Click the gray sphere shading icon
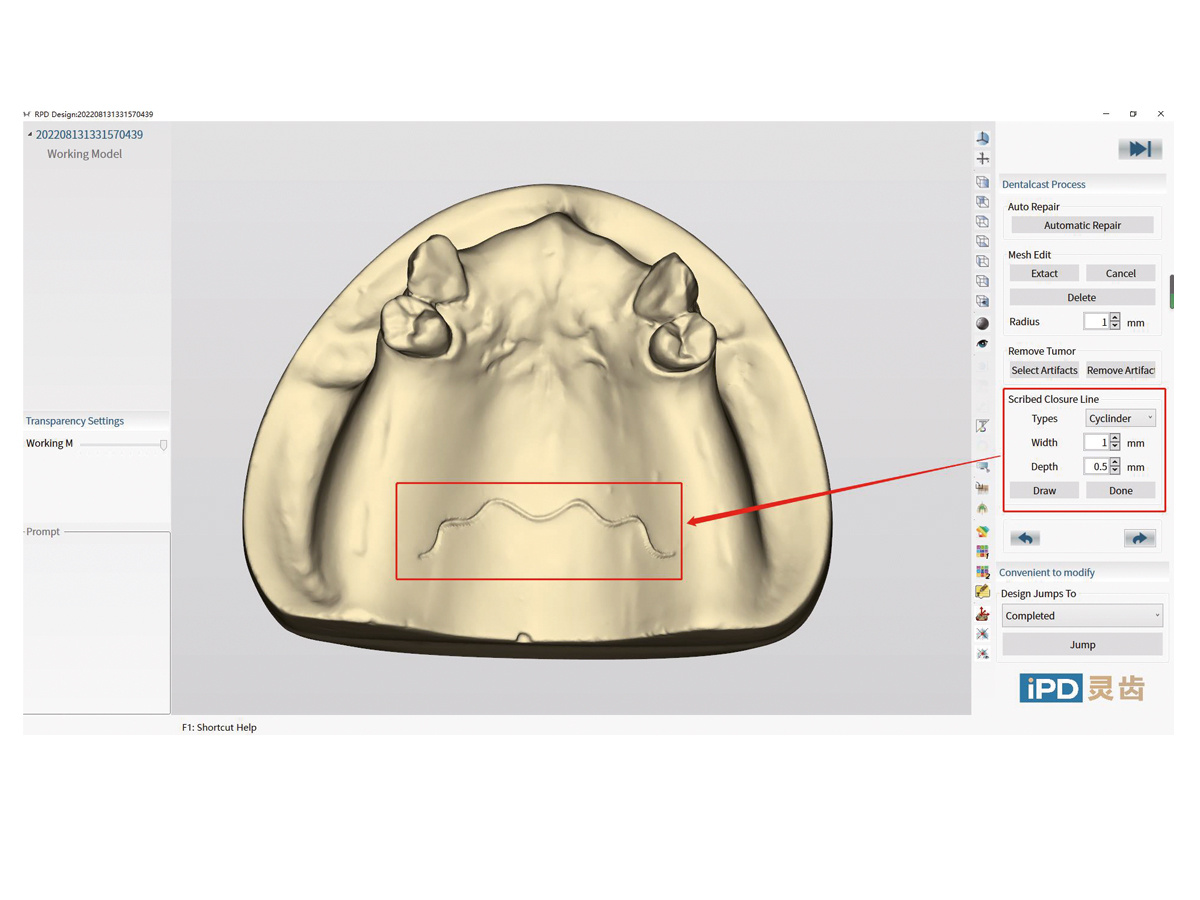Screen dimensions: 1200x900 point(983,323)
